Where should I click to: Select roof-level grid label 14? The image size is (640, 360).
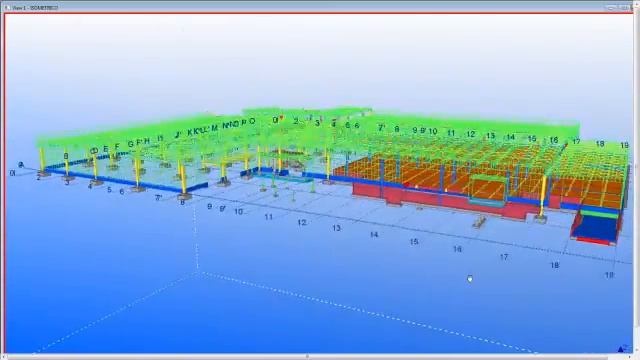click(511, 137)
